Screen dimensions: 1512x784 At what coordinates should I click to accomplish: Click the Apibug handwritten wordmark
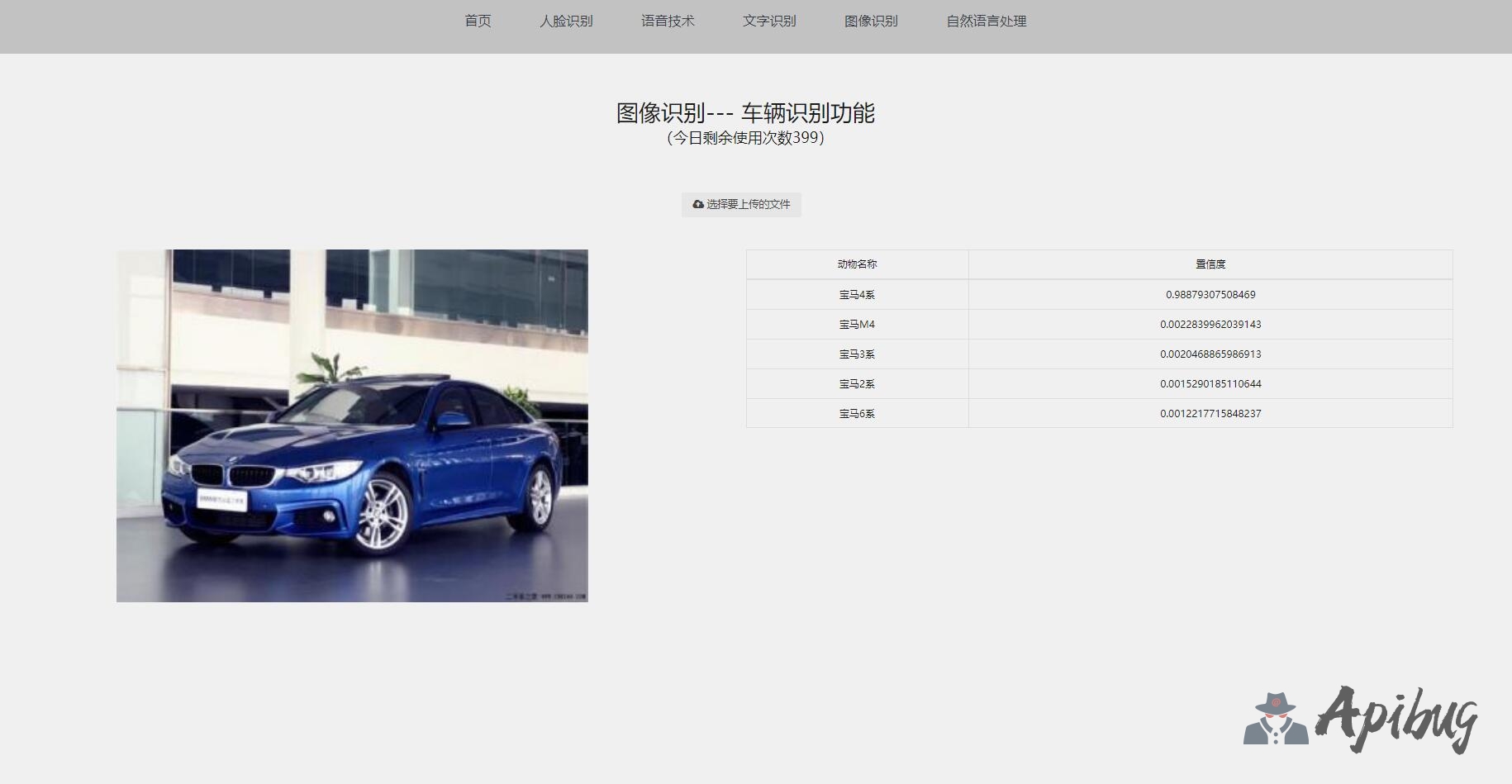pyautogui.click(x=1396, y=717)
